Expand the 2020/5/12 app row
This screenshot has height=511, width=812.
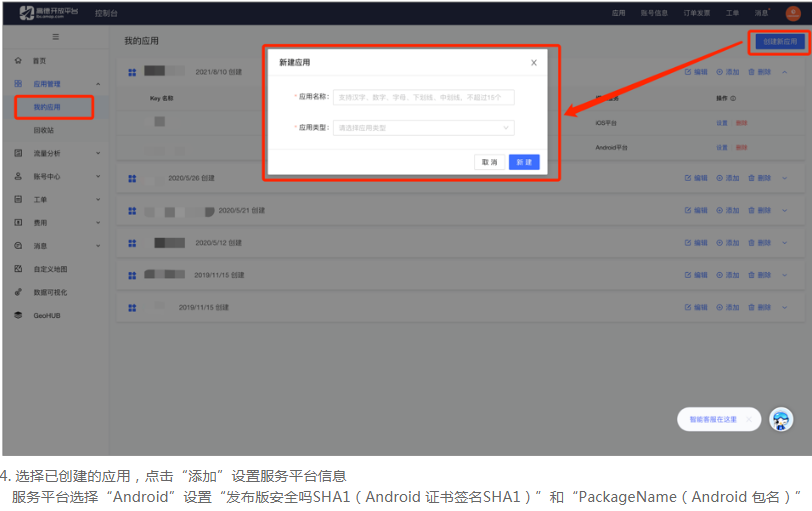point(785,243)
